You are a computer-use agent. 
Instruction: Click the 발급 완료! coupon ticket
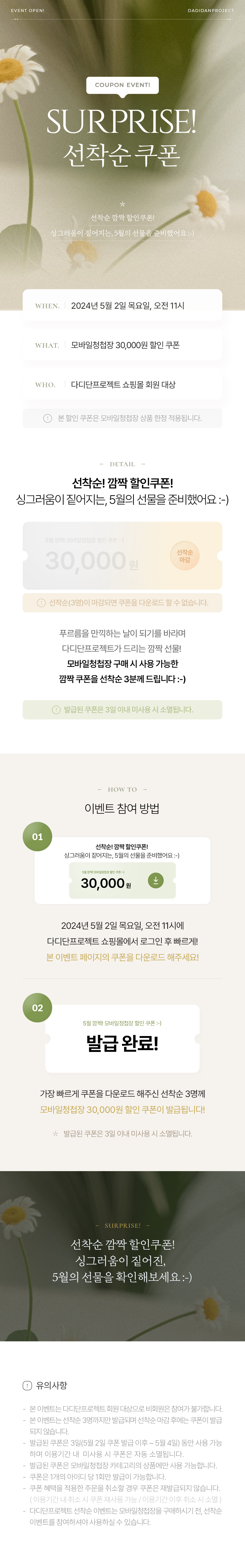pyautogui.click(x=122, y=1039)
